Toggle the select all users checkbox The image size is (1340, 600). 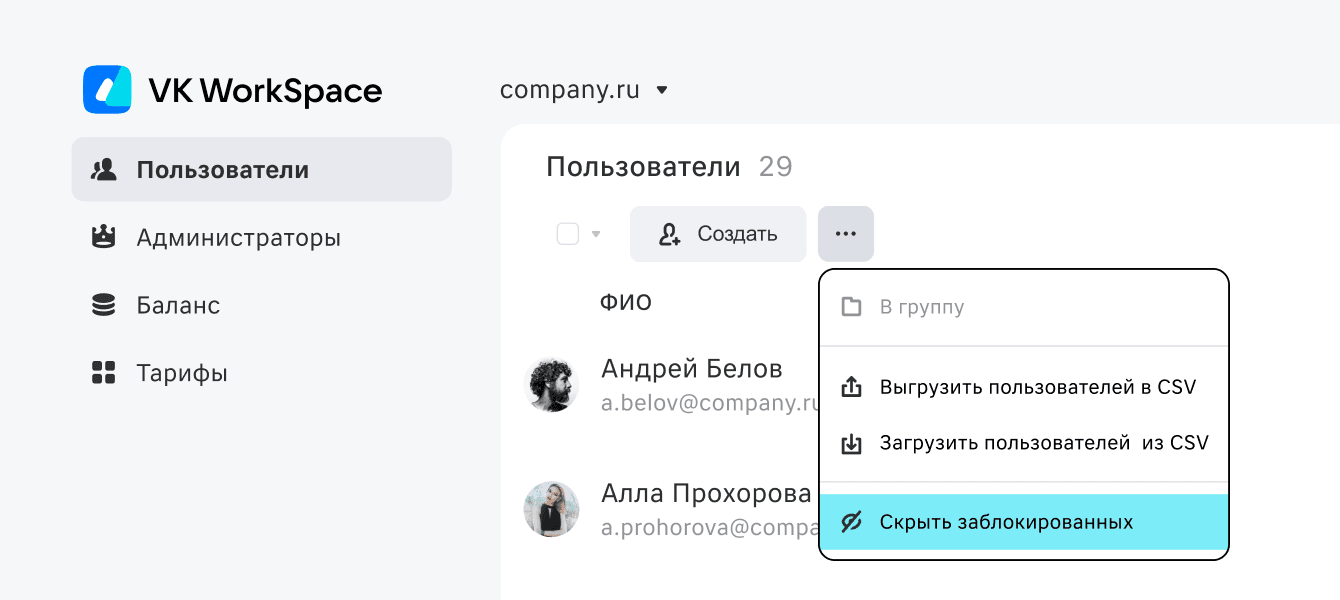coord(568,234)
